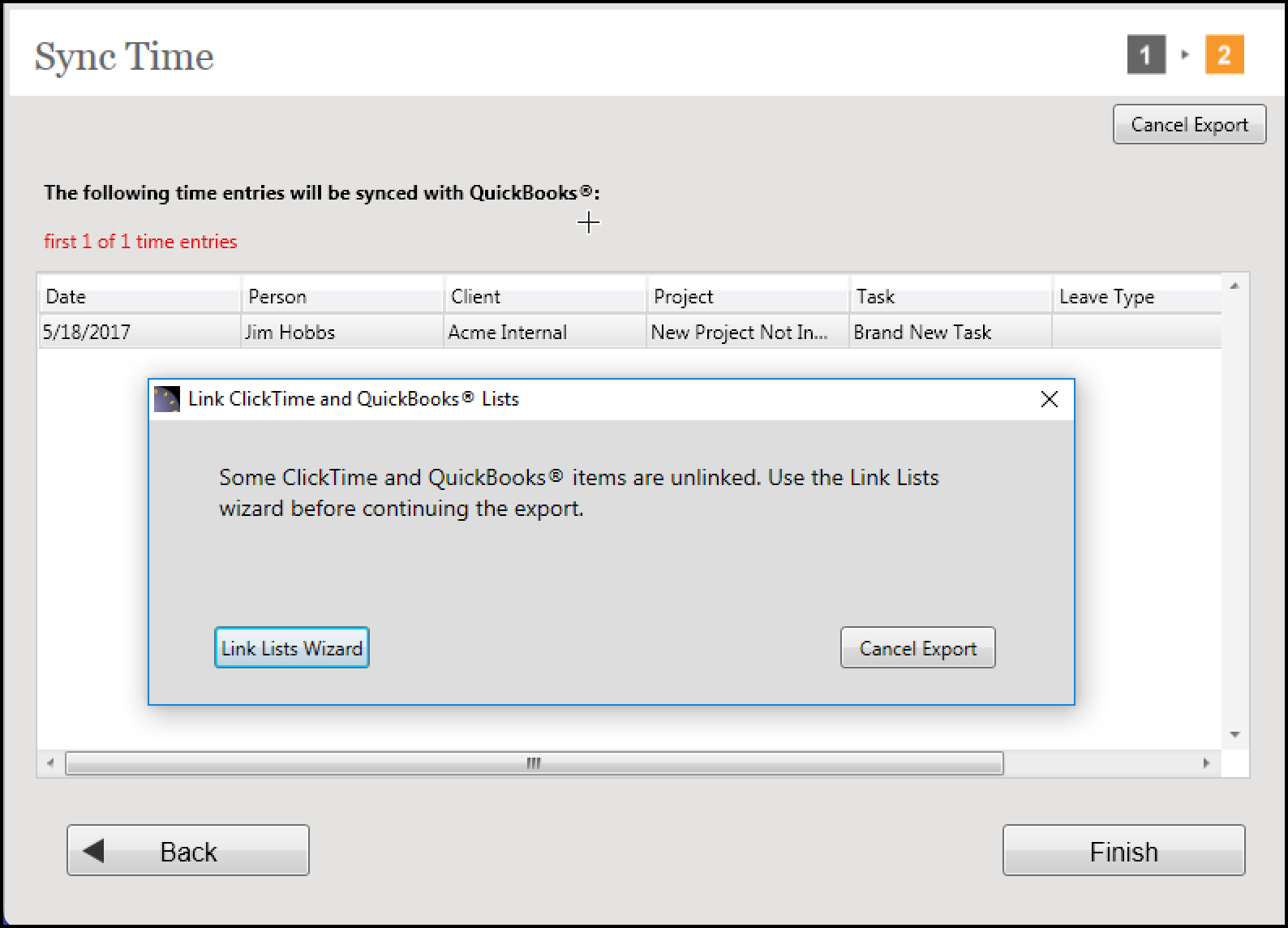Click the horizontal scrollbar left arrow
The width and height of the screenshot is (1288, 928).
51,763
